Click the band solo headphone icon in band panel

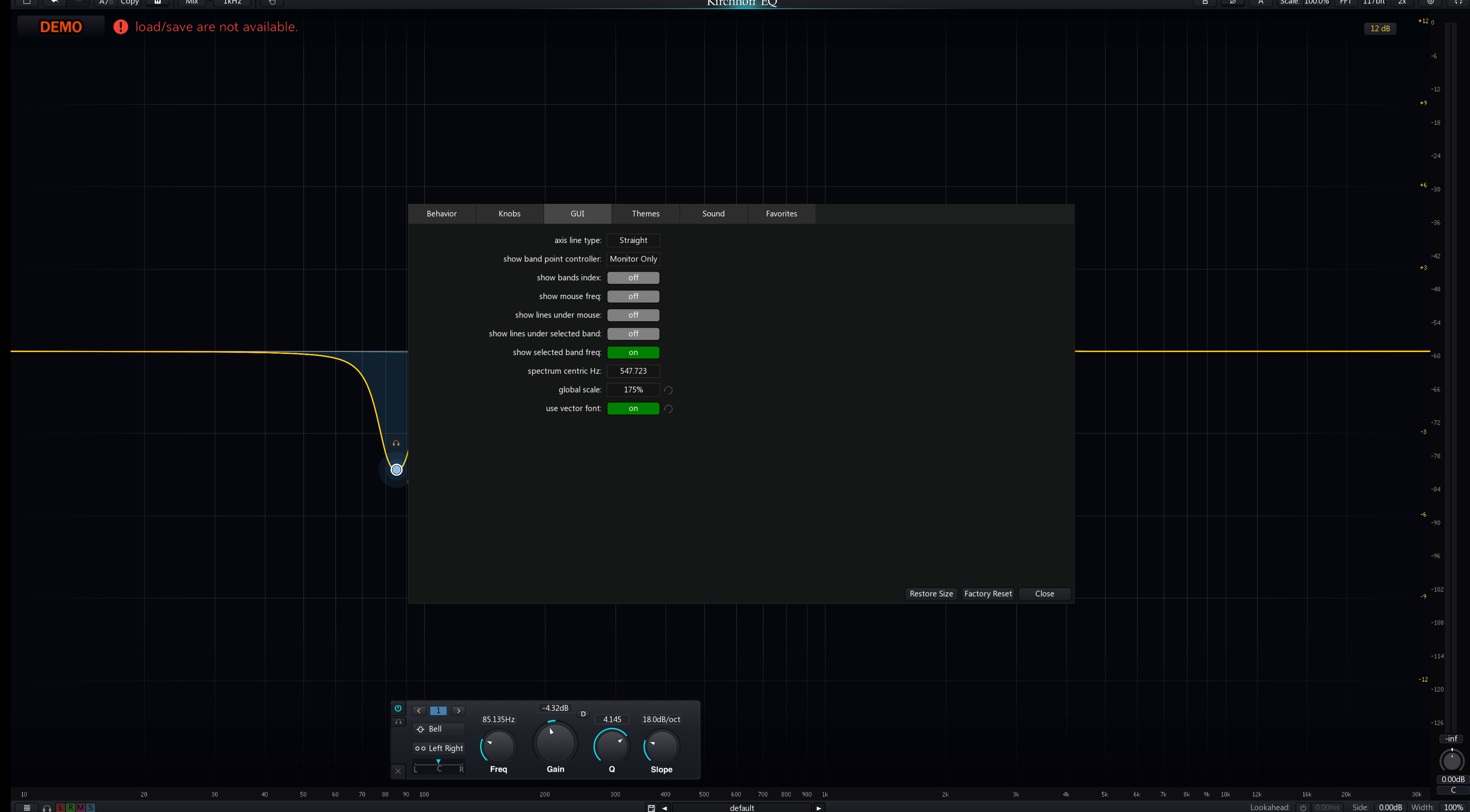(x=398, y=722)
